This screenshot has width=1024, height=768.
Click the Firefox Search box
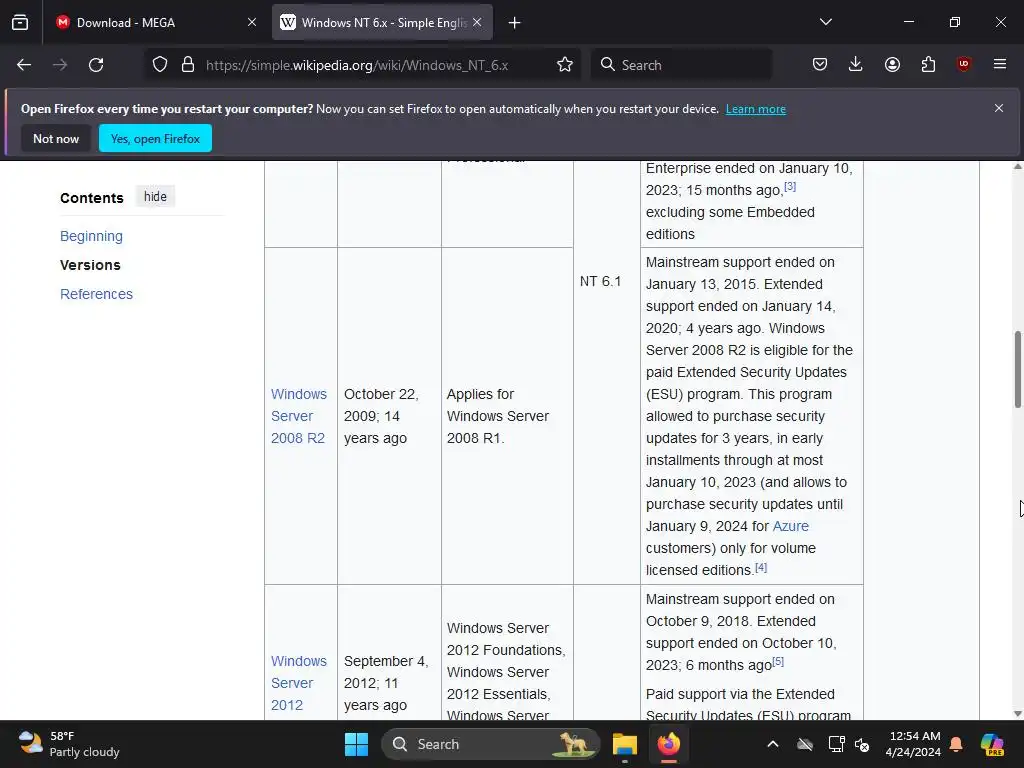(x=682, y=65)
